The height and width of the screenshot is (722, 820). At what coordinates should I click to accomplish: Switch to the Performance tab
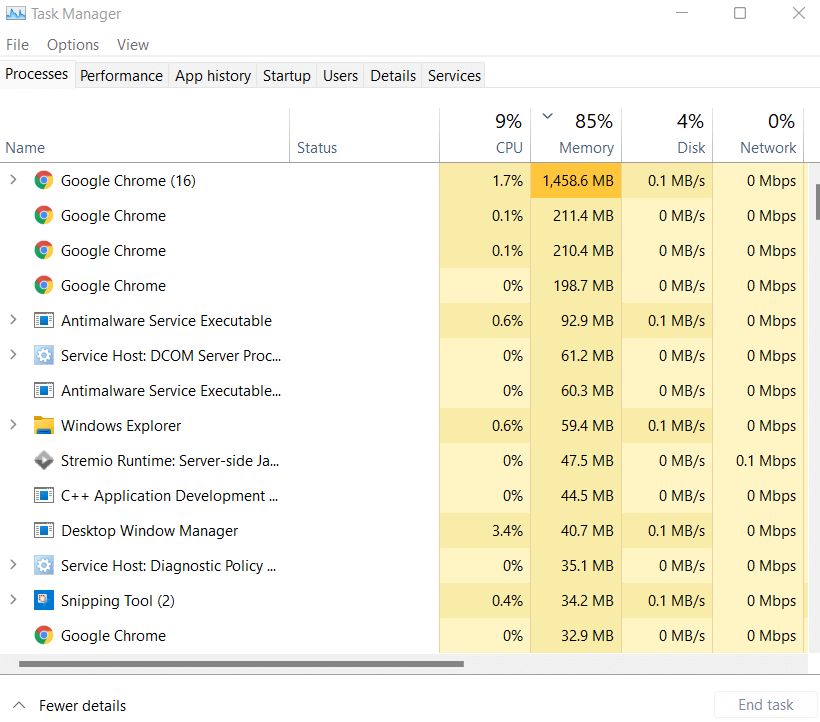tap(121, 76)
